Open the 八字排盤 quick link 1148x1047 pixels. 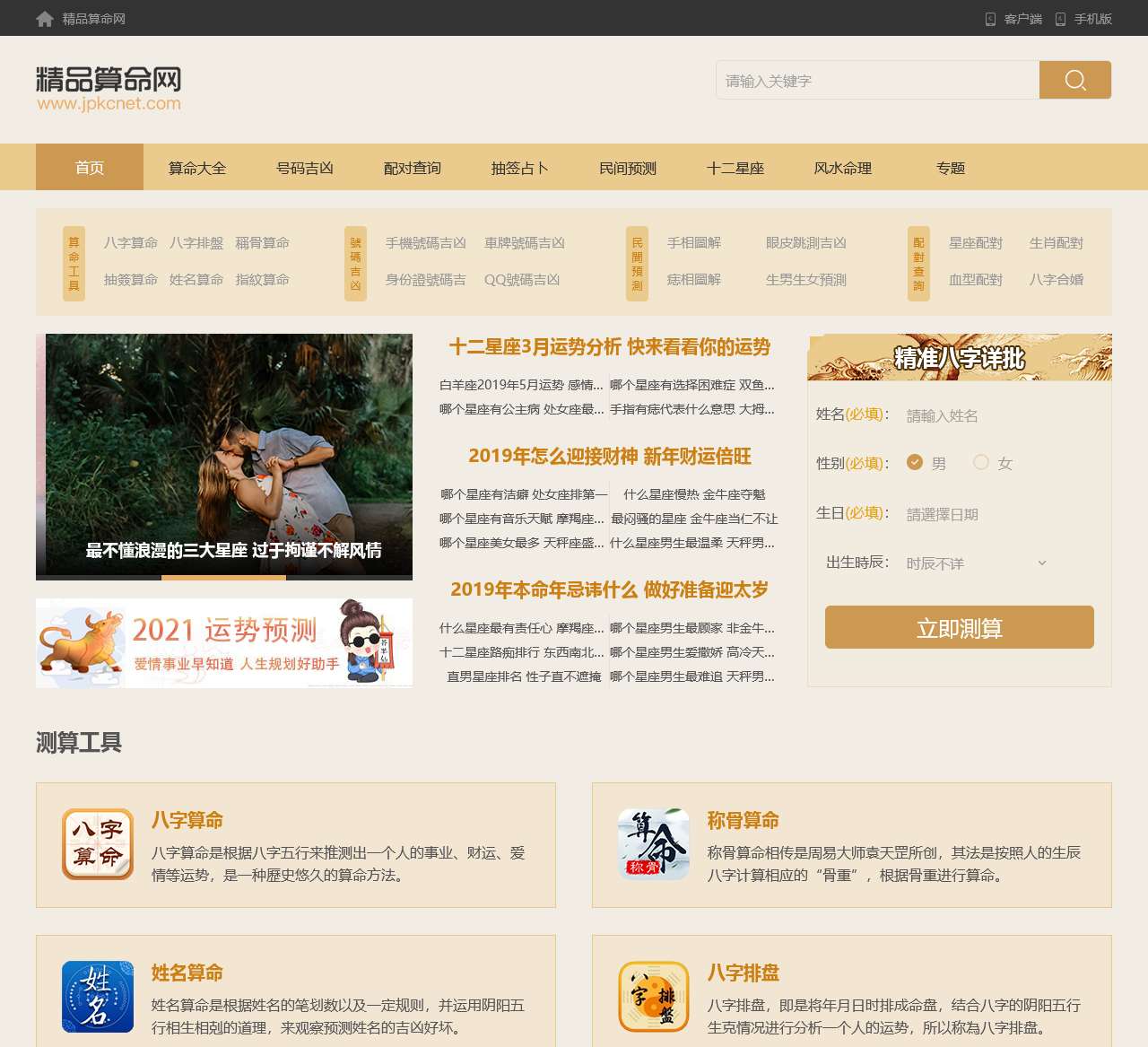pos(196,243)
